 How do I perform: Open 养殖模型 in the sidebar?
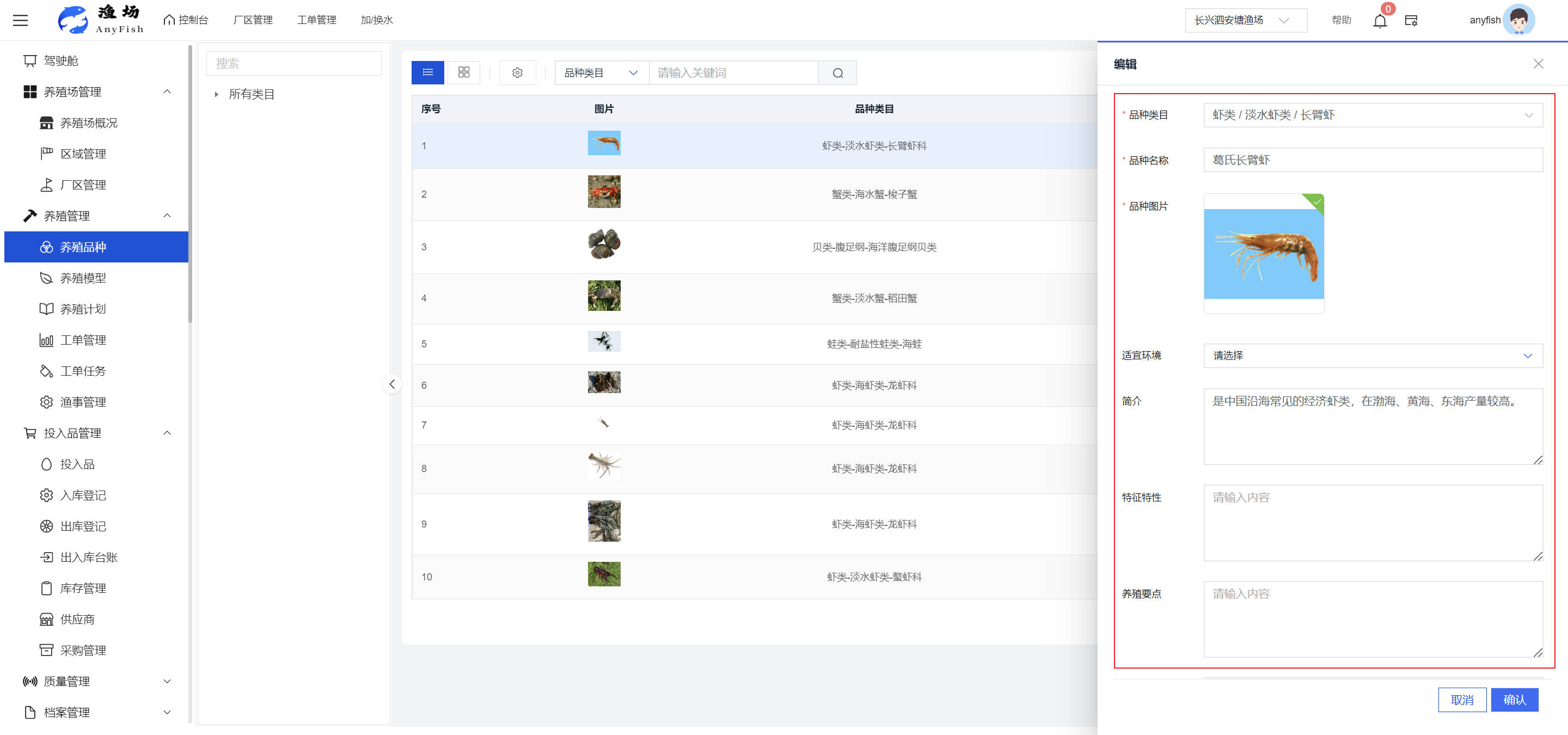pos(83,278)
